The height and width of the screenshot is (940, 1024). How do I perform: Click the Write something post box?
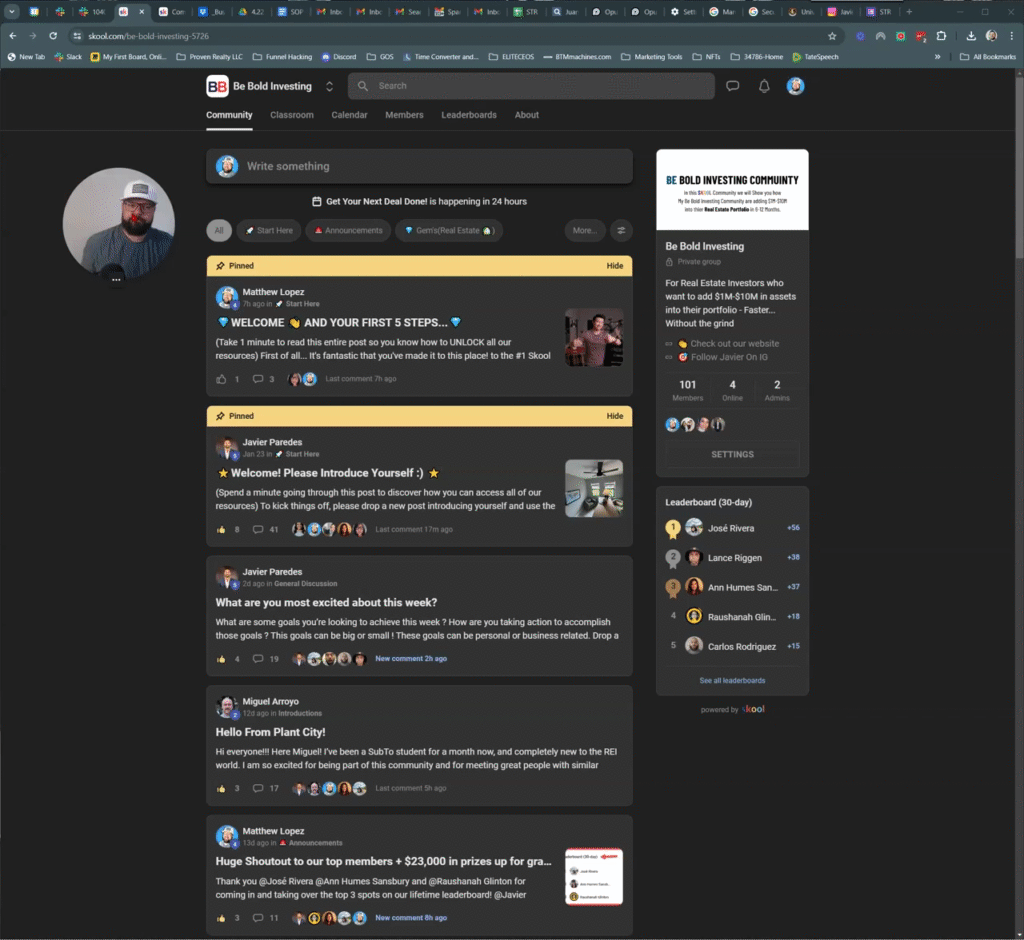419,166
